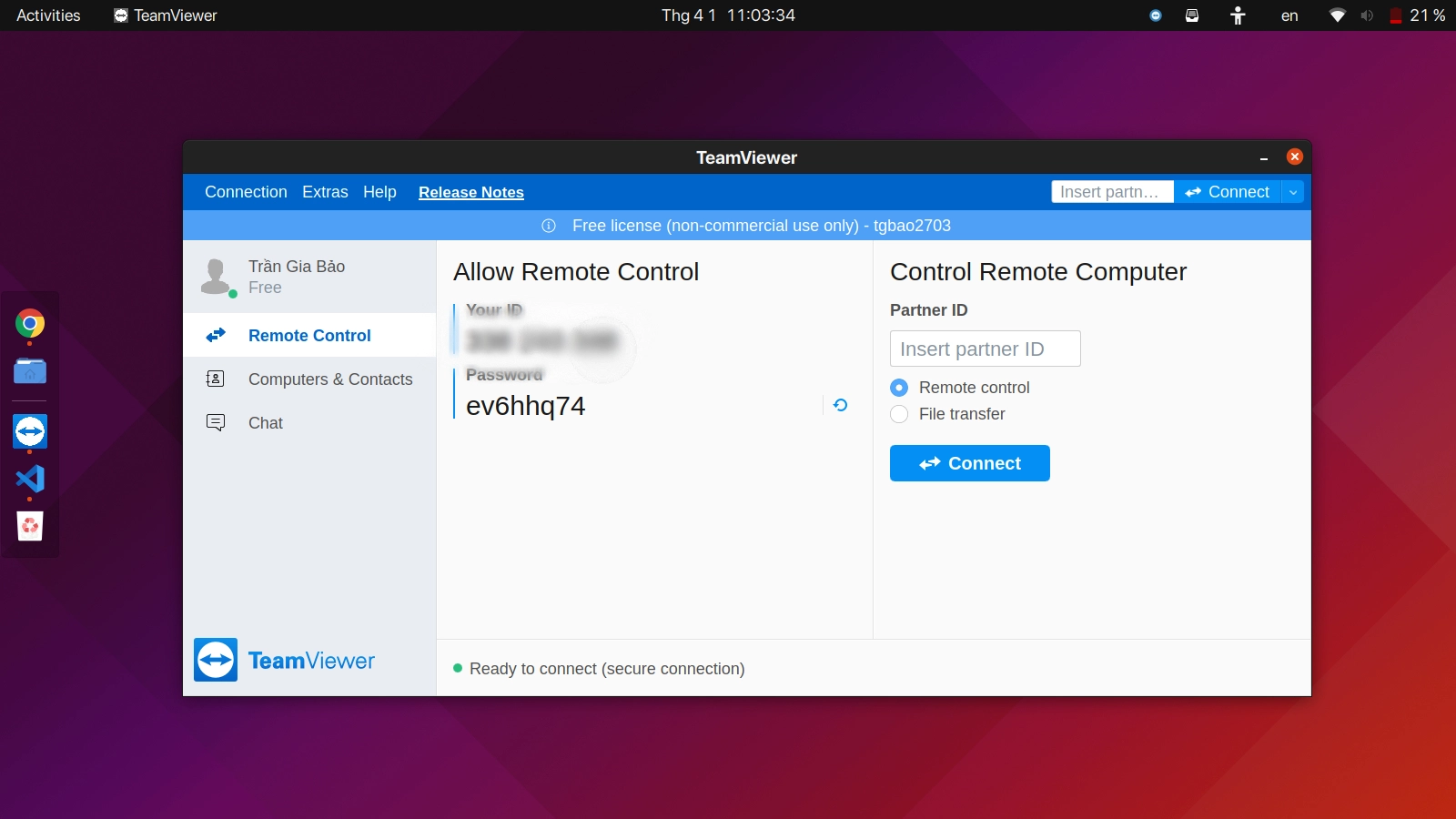
Task: Click the battery 21% indicator
Action: (x=1417, y=15)
